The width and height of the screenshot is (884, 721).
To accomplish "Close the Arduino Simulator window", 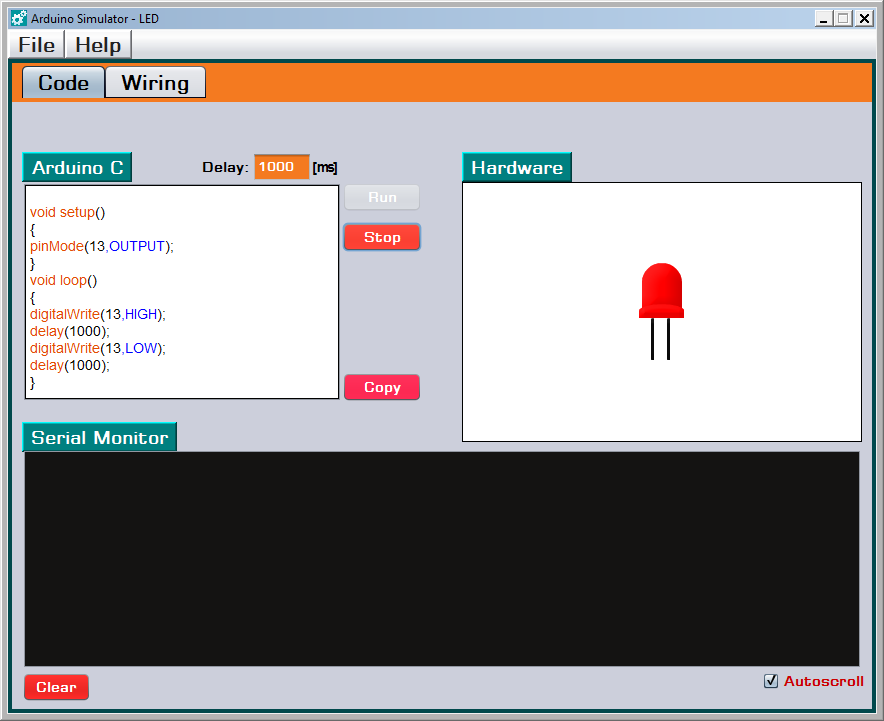I will pyautogui.click(x=864, y=19).
